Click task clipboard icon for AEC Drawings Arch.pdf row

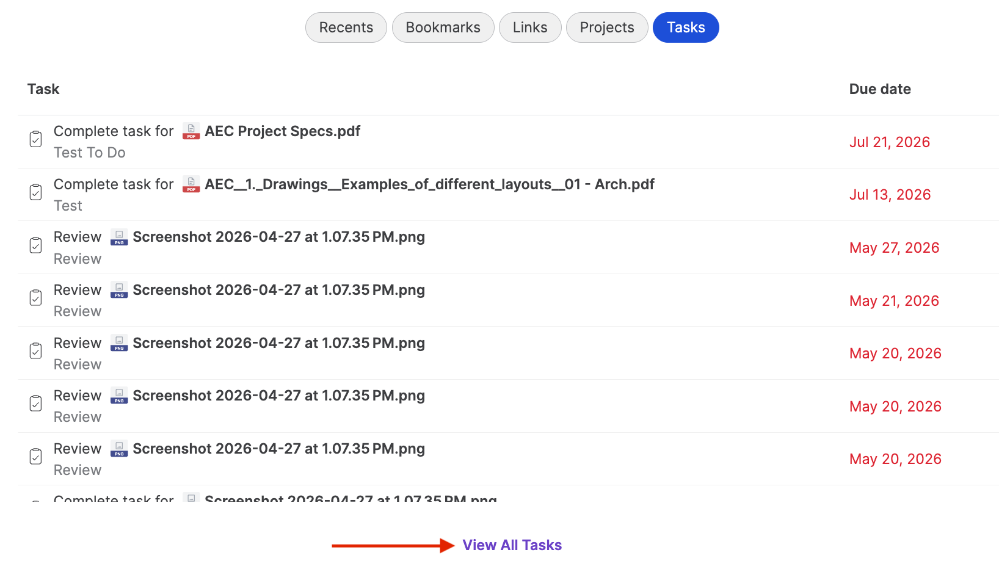pos(36,192)
